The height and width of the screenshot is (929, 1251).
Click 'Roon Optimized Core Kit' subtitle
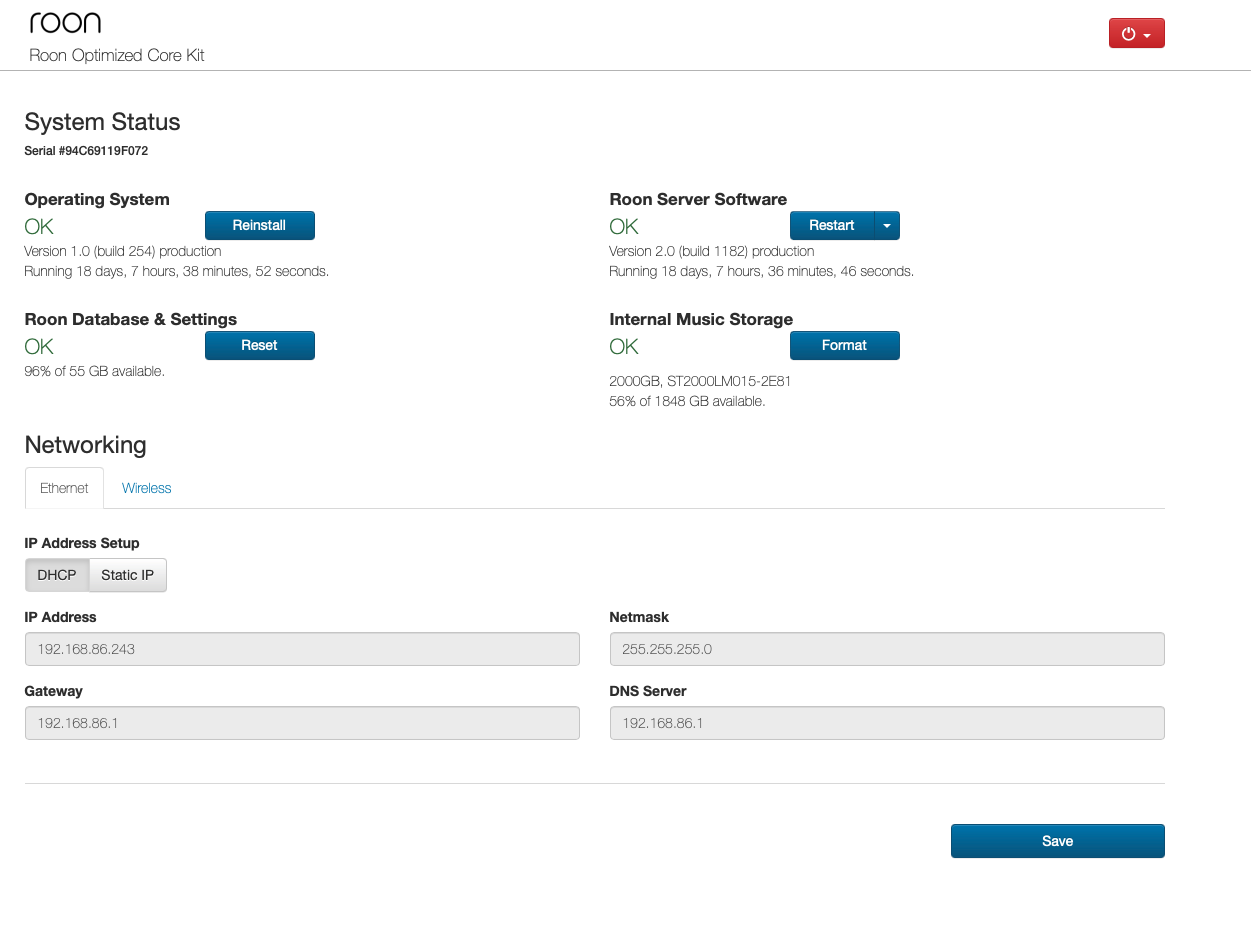pos(117,55)
